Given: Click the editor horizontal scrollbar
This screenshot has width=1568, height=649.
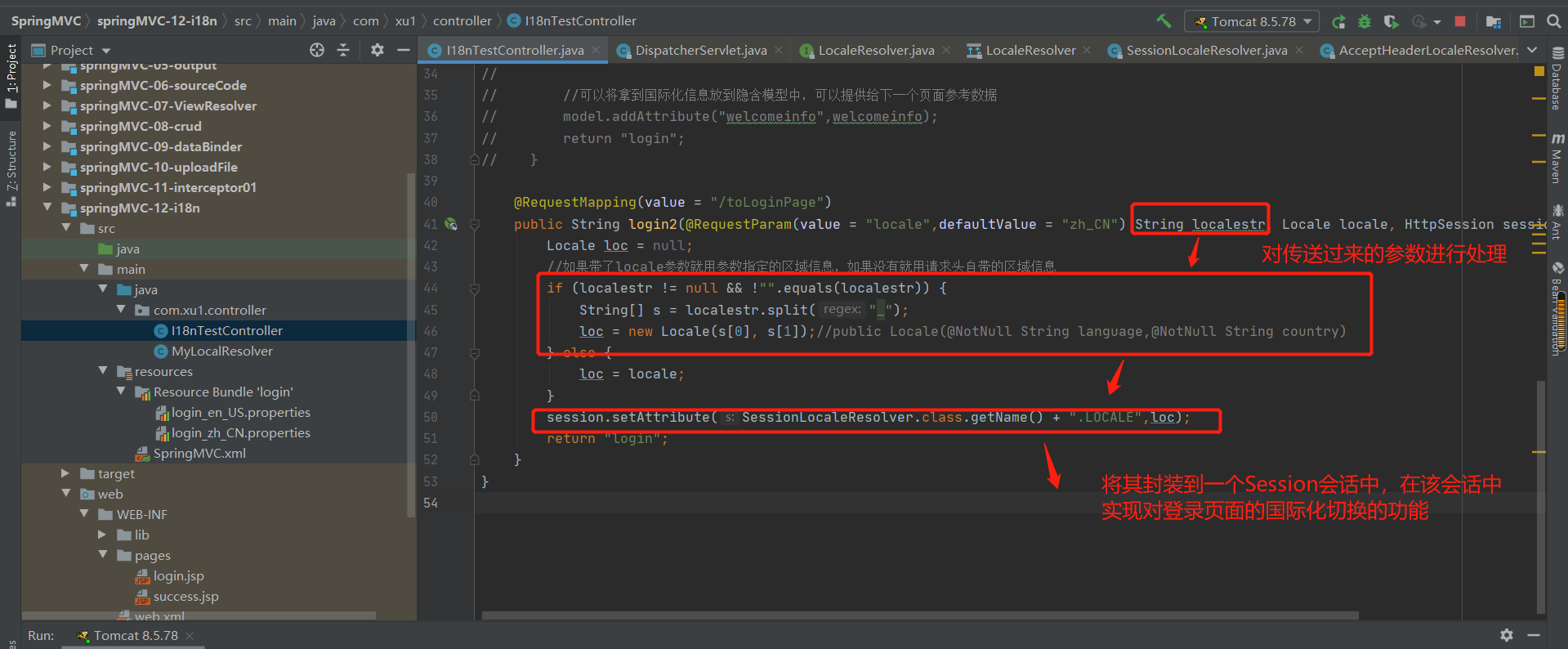Looking at the screenshot, I should 919,615.
